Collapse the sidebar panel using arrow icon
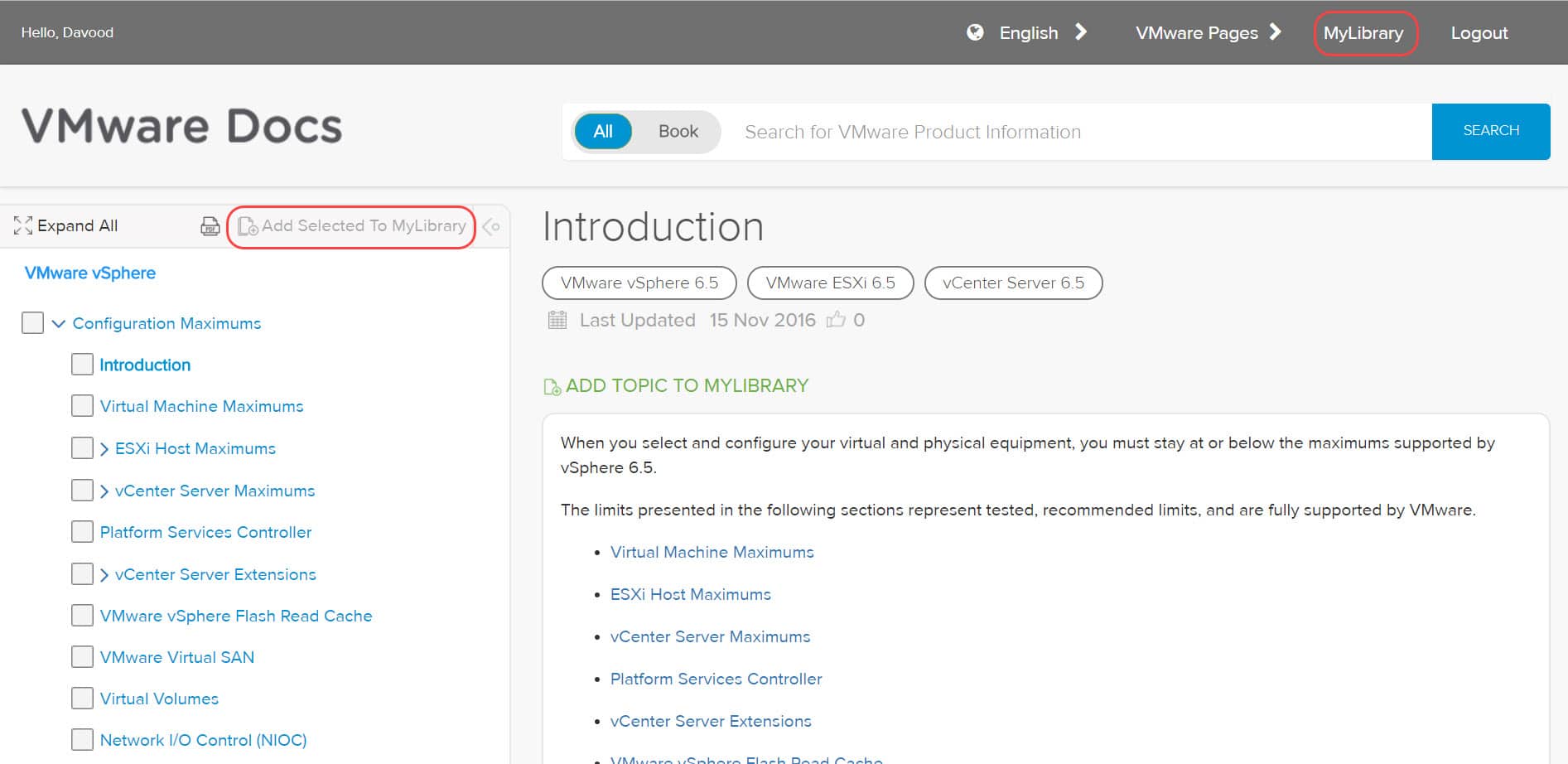 [491, 226]
